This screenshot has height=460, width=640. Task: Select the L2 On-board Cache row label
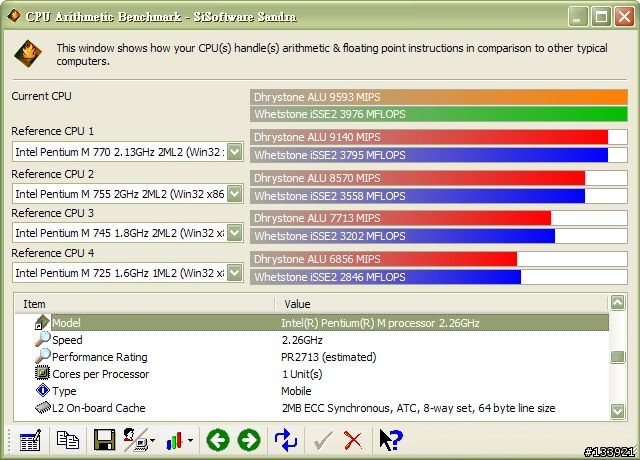[99, 408]
